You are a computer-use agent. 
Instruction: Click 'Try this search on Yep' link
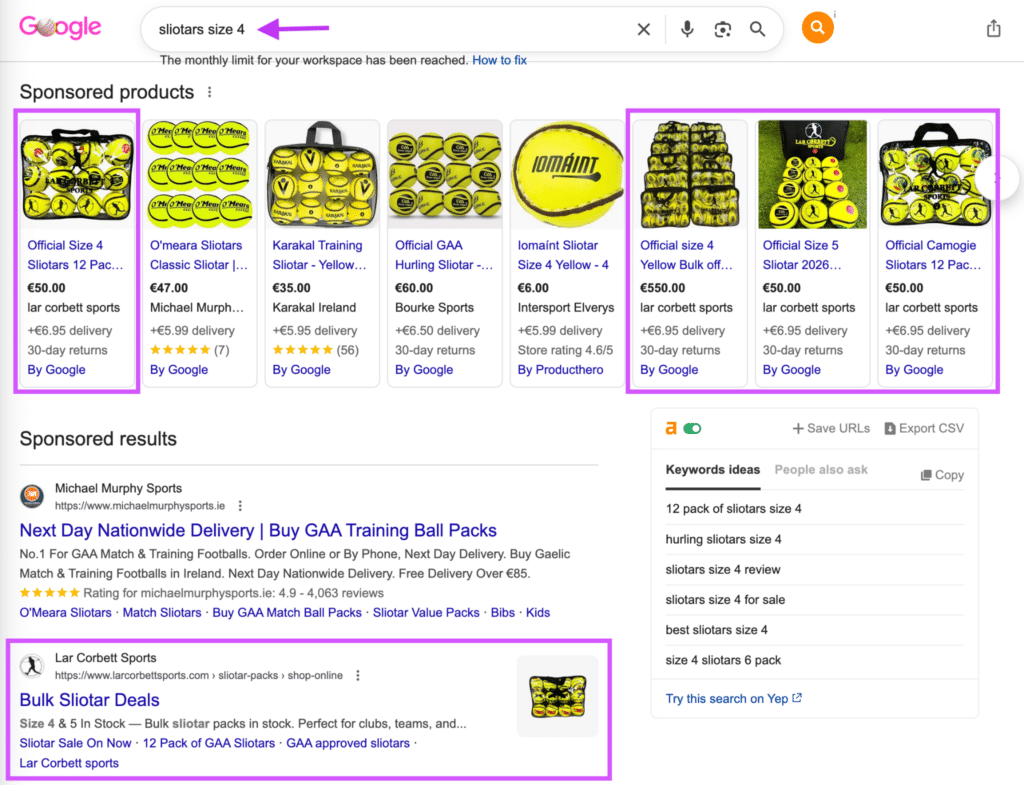[733, 699]
